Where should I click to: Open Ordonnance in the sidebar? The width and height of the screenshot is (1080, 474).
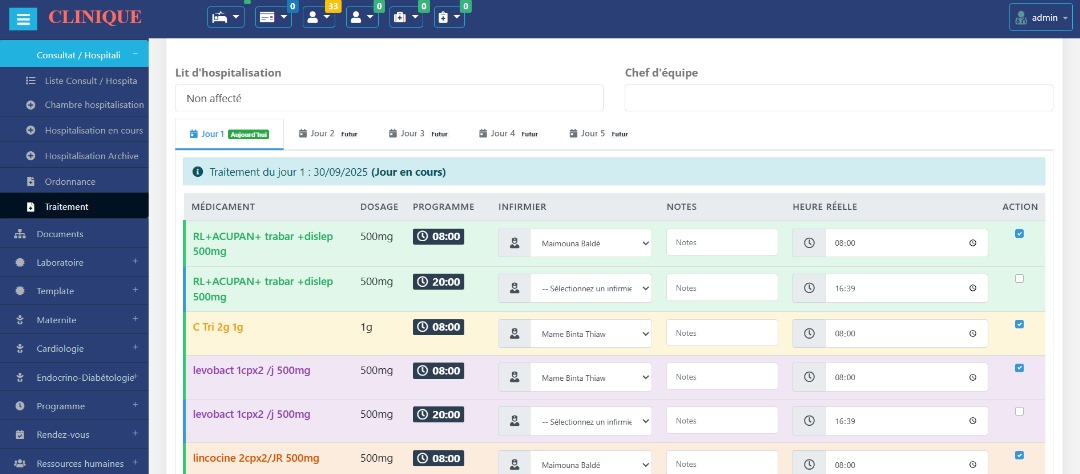(x=70, y=182)
